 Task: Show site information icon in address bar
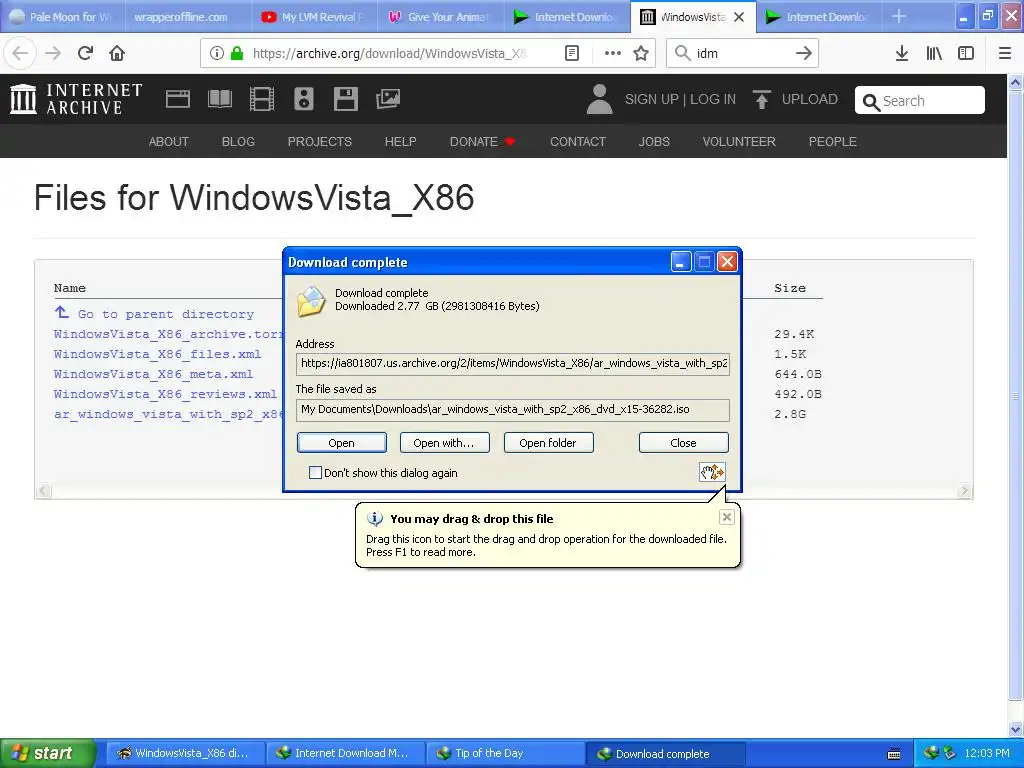[217, 53]
